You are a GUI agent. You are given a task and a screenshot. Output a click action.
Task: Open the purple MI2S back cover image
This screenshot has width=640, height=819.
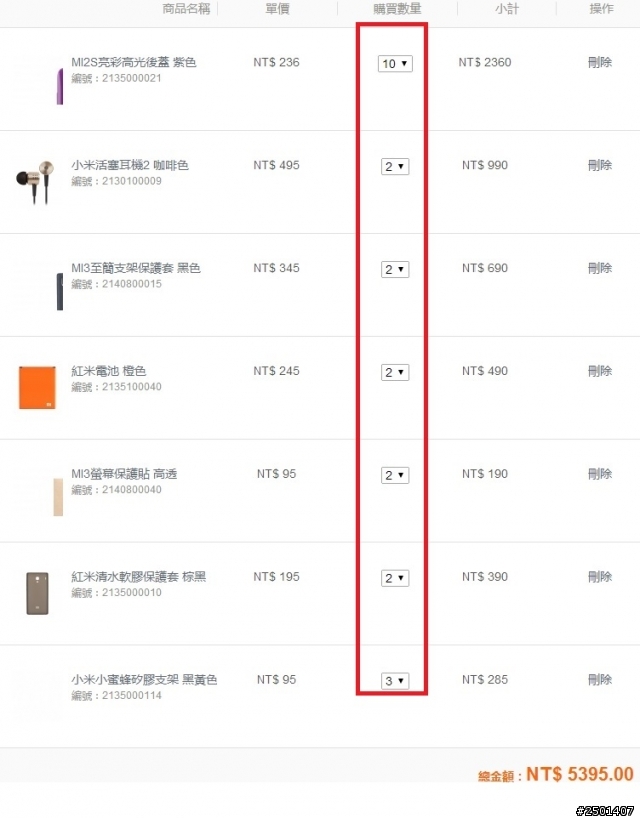click(x=60, y=86)
